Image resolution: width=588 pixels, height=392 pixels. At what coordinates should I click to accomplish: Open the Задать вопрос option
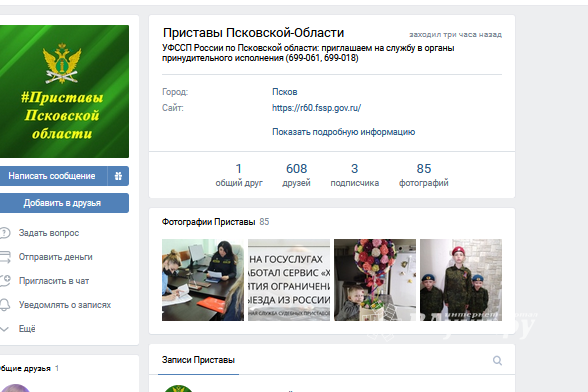[x=49, y=233]
